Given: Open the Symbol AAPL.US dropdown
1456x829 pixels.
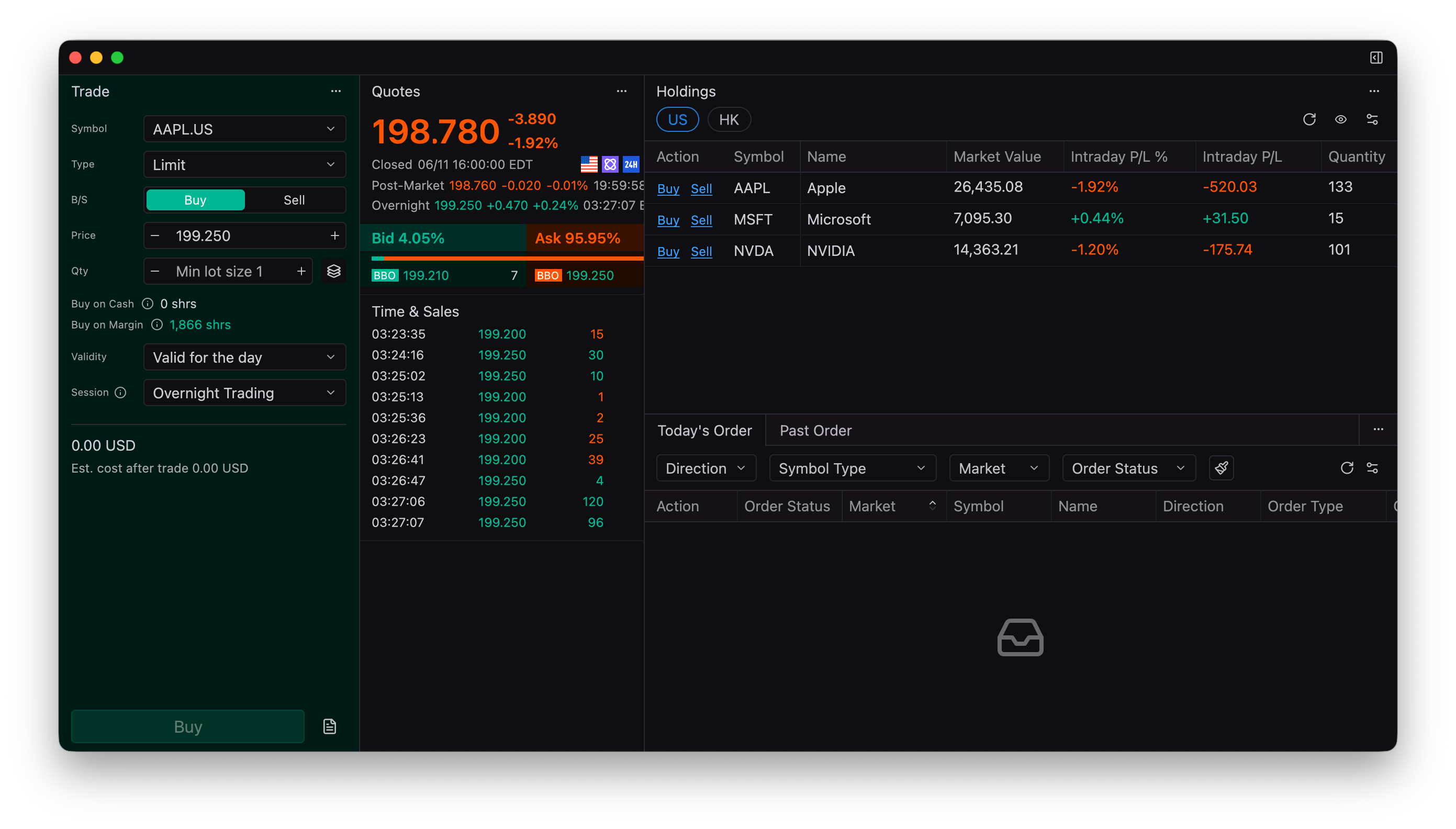Looking at the screenshot, I should [x=245, y=129].
